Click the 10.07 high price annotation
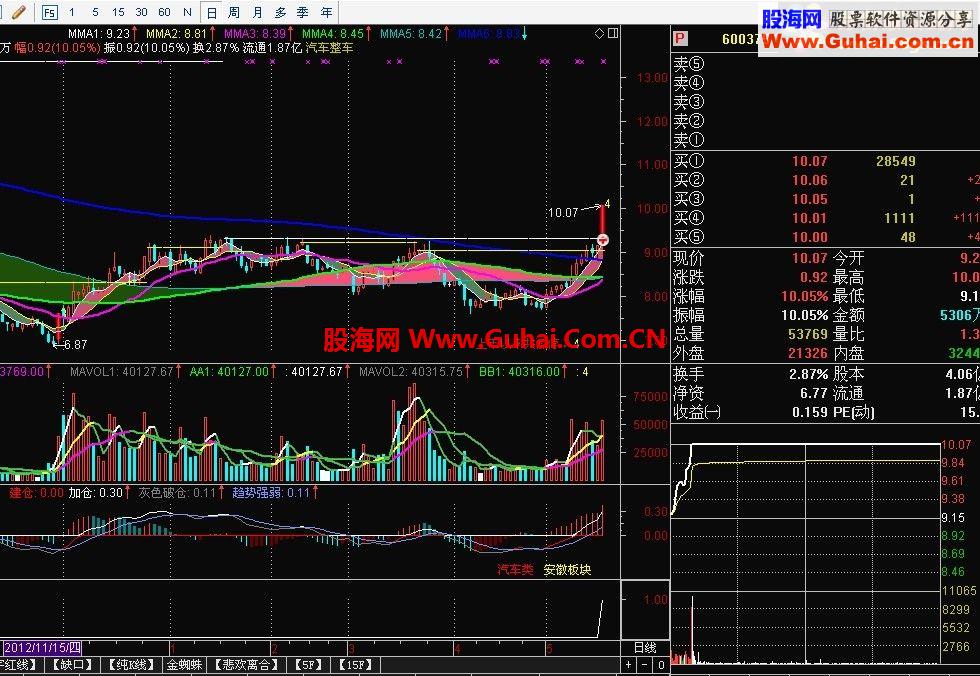Image resolution: width=980 pixels, height=676 pixels. coord(562,212)
